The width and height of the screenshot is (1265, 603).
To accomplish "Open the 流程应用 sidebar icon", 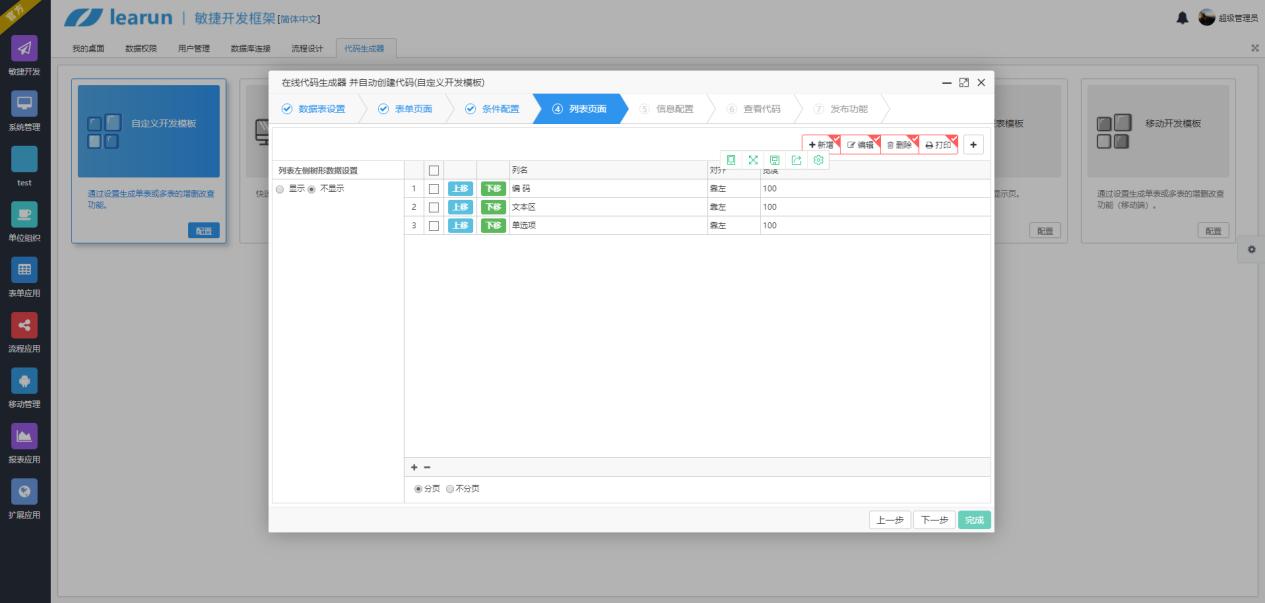I will (x=25, y=325).
